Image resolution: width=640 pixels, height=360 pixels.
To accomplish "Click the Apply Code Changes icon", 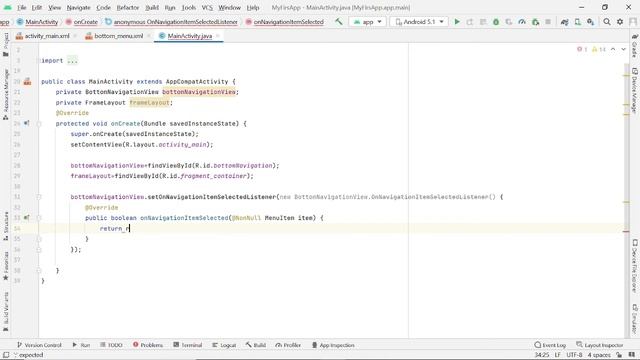I will tap(483, 22).
